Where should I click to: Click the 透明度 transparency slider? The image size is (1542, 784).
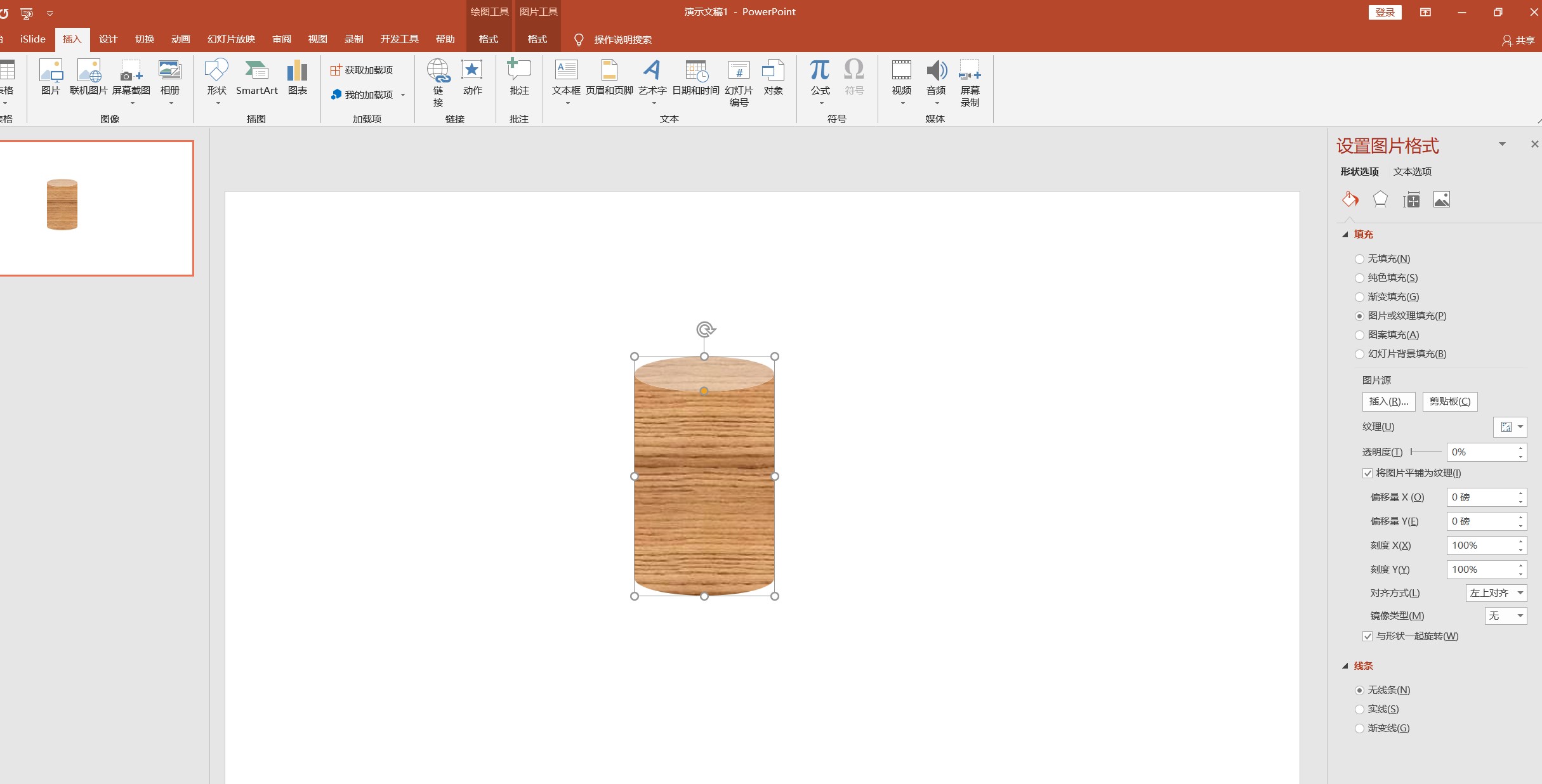click(x=1425, y=452)
